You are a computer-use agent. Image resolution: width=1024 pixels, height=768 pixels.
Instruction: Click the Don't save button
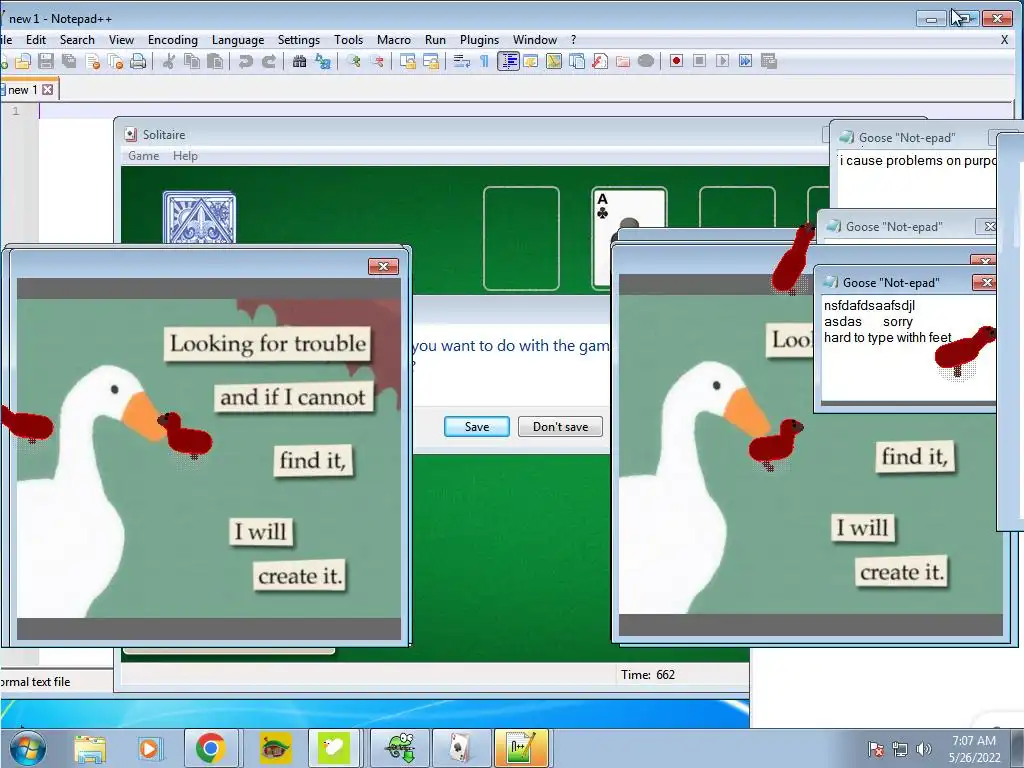(x=560, y=426)
